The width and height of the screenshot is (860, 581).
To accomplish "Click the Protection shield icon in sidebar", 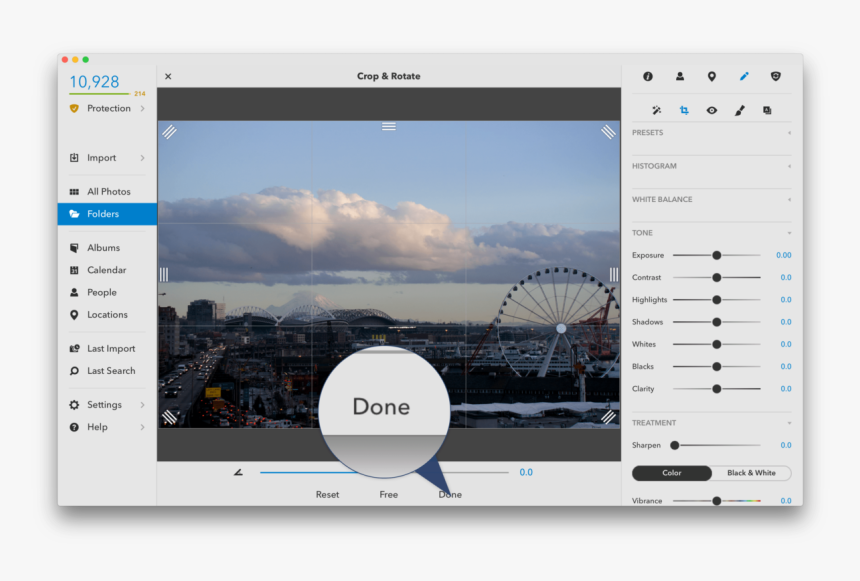I will (74, 108).
